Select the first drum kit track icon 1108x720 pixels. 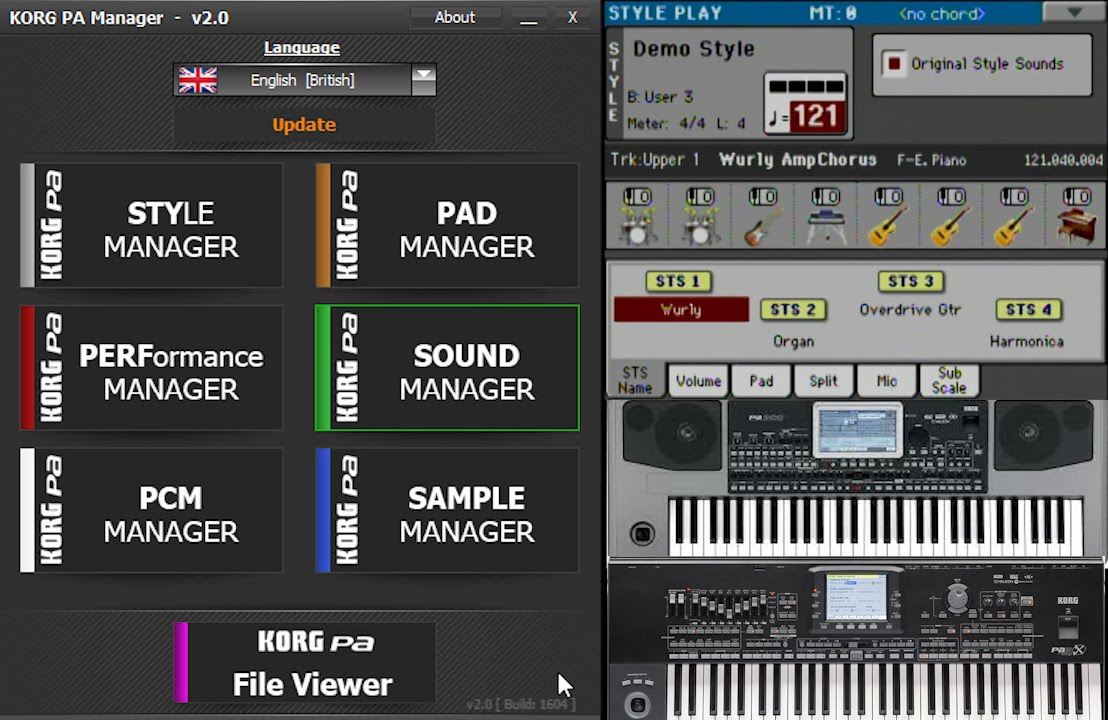tap(637, 225)
